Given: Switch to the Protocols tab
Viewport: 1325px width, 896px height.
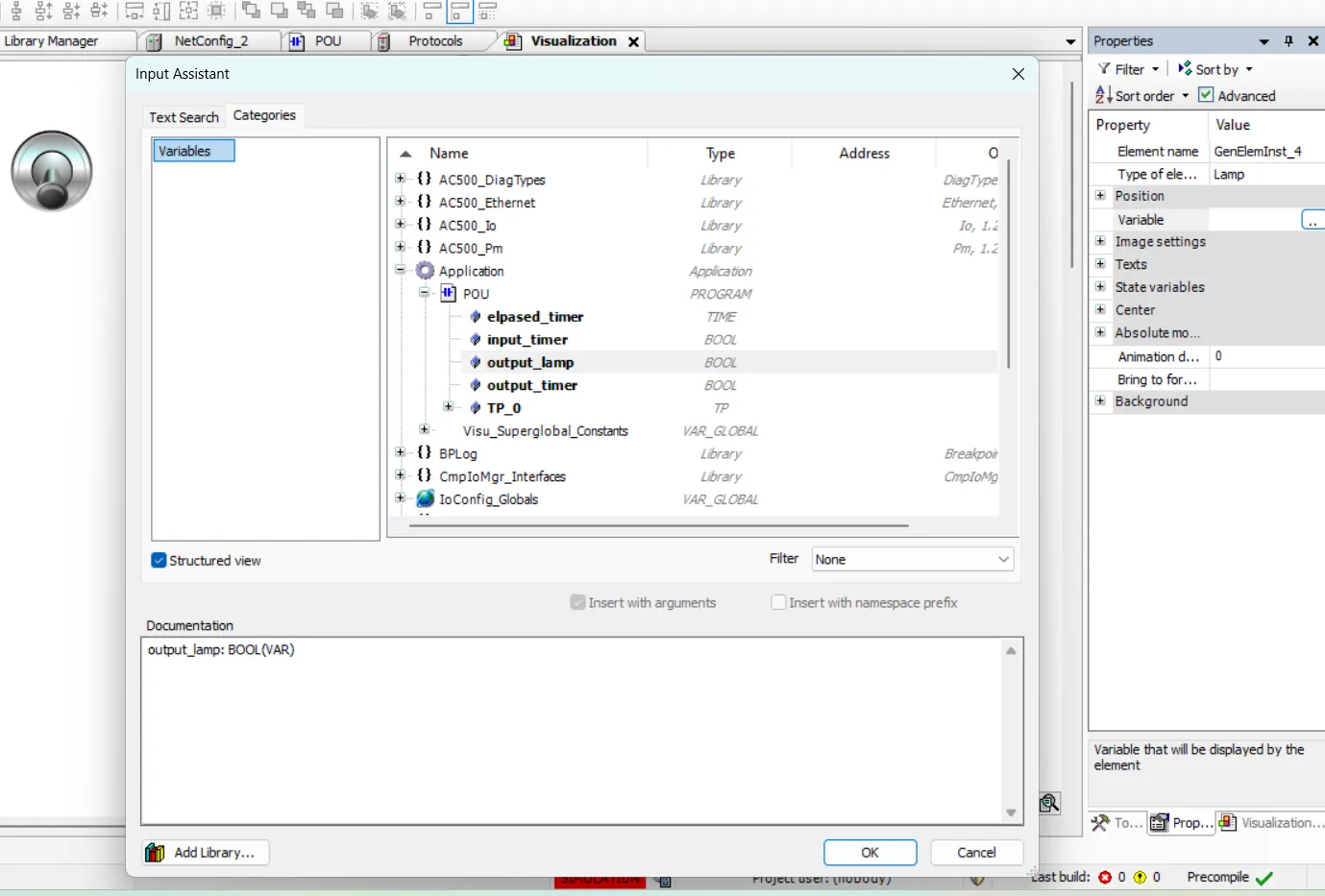Looking at the screenshot, I should click(x=435, y=41).
